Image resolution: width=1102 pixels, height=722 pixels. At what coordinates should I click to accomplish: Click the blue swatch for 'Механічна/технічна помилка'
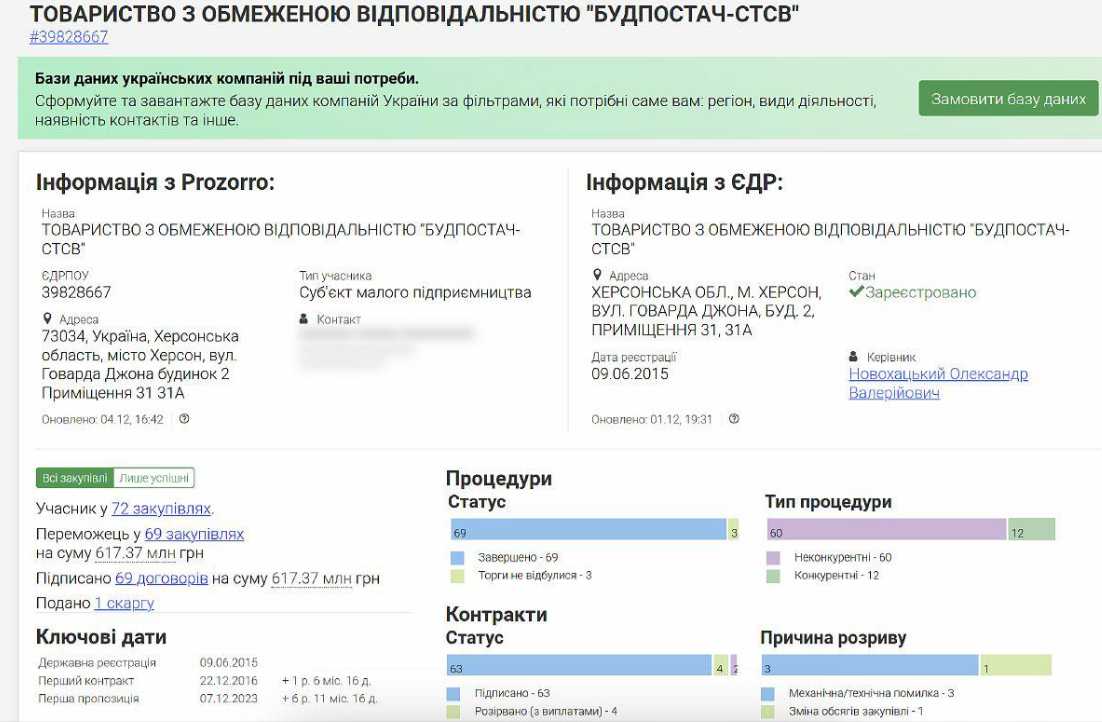click(768, 694)
